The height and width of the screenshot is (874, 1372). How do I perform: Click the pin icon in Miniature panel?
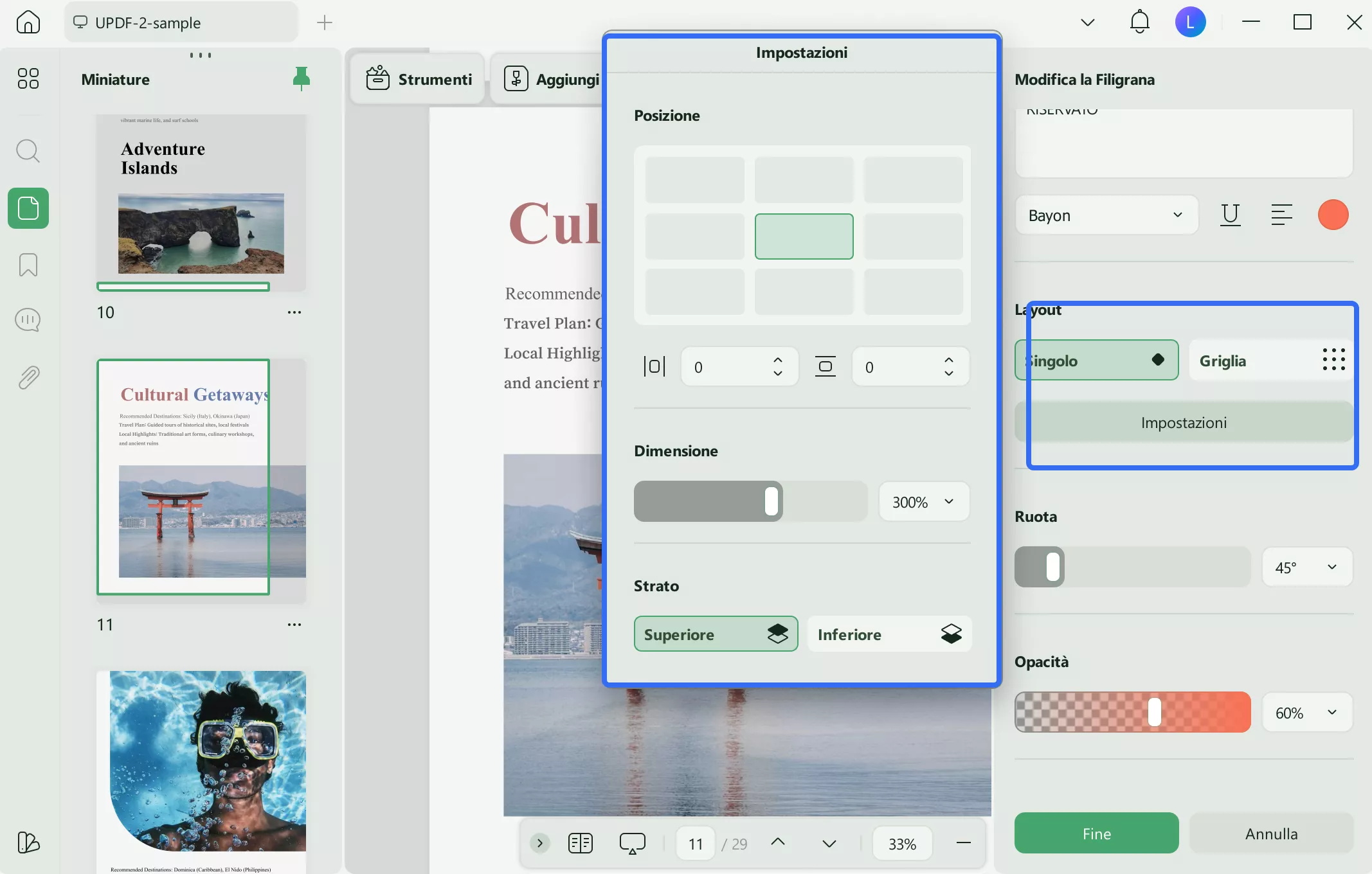pos(301,78)
